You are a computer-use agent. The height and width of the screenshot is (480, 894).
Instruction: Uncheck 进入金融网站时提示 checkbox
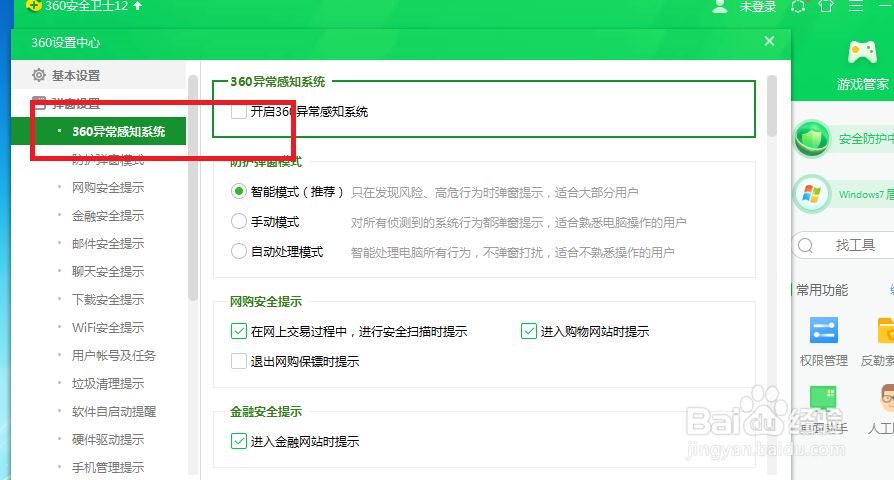pos(239,441)
